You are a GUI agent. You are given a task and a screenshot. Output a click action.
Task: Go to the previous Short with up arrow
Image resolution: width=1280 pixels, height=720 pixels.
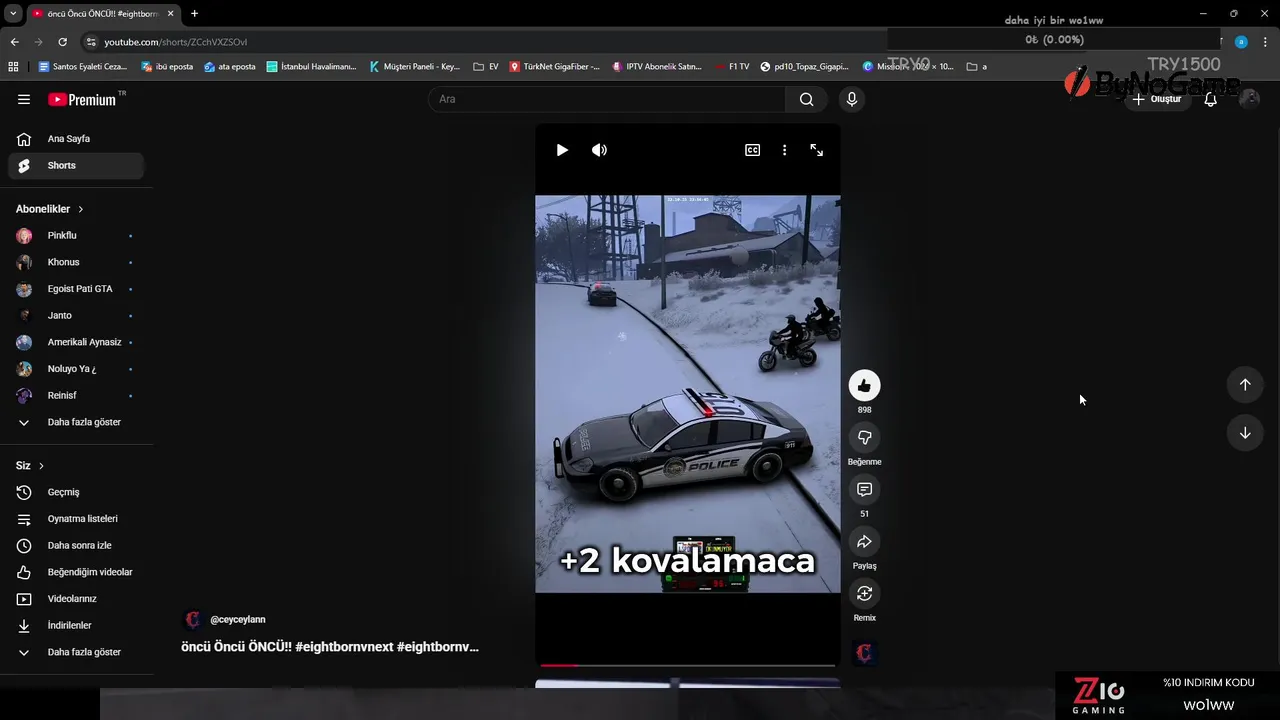click(x=1245, y=385)
